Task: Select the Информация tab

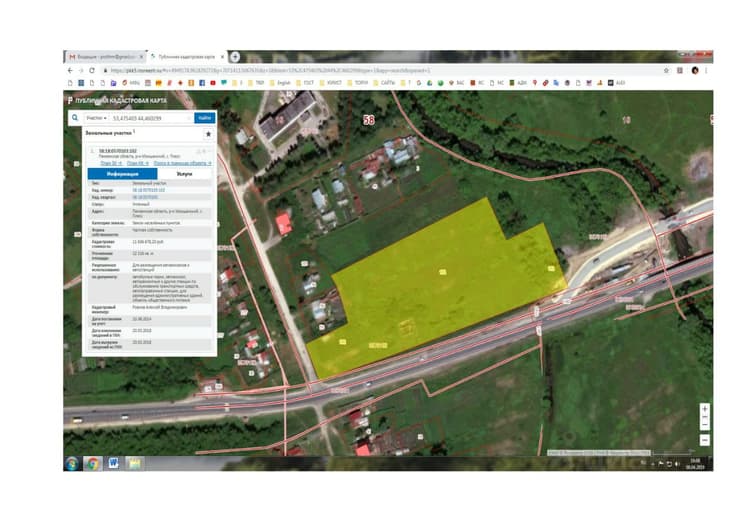Action: [x=122, y=174]
